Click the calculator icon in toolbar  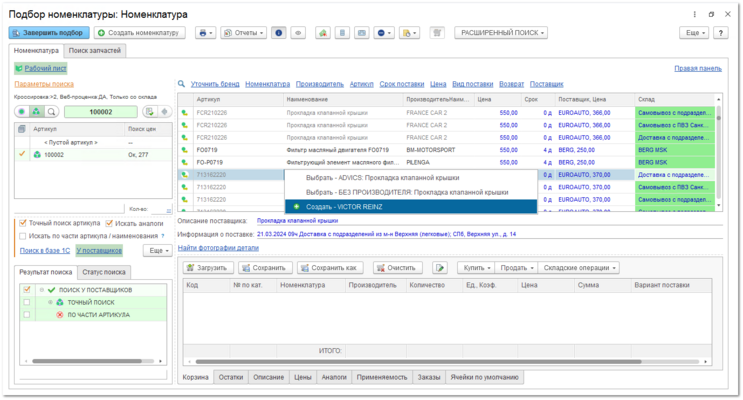tap(342, 33)
